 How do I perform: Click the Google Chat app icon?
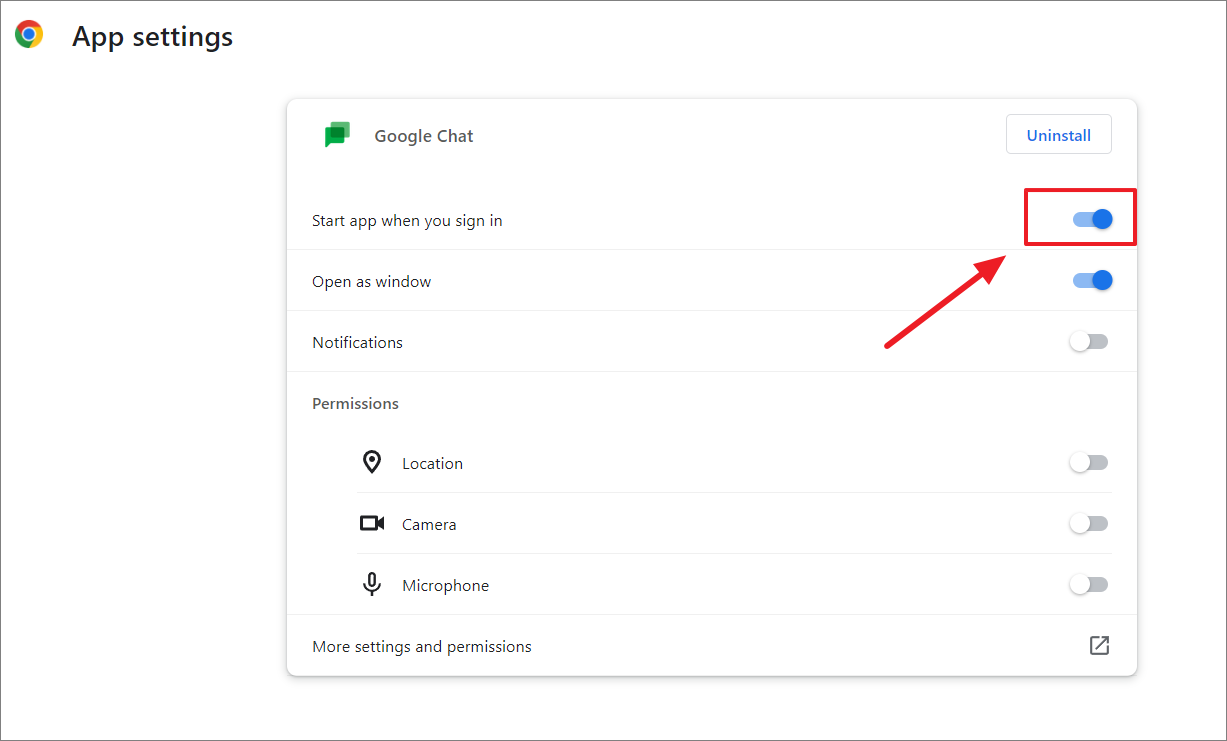[x=338, y=134]
